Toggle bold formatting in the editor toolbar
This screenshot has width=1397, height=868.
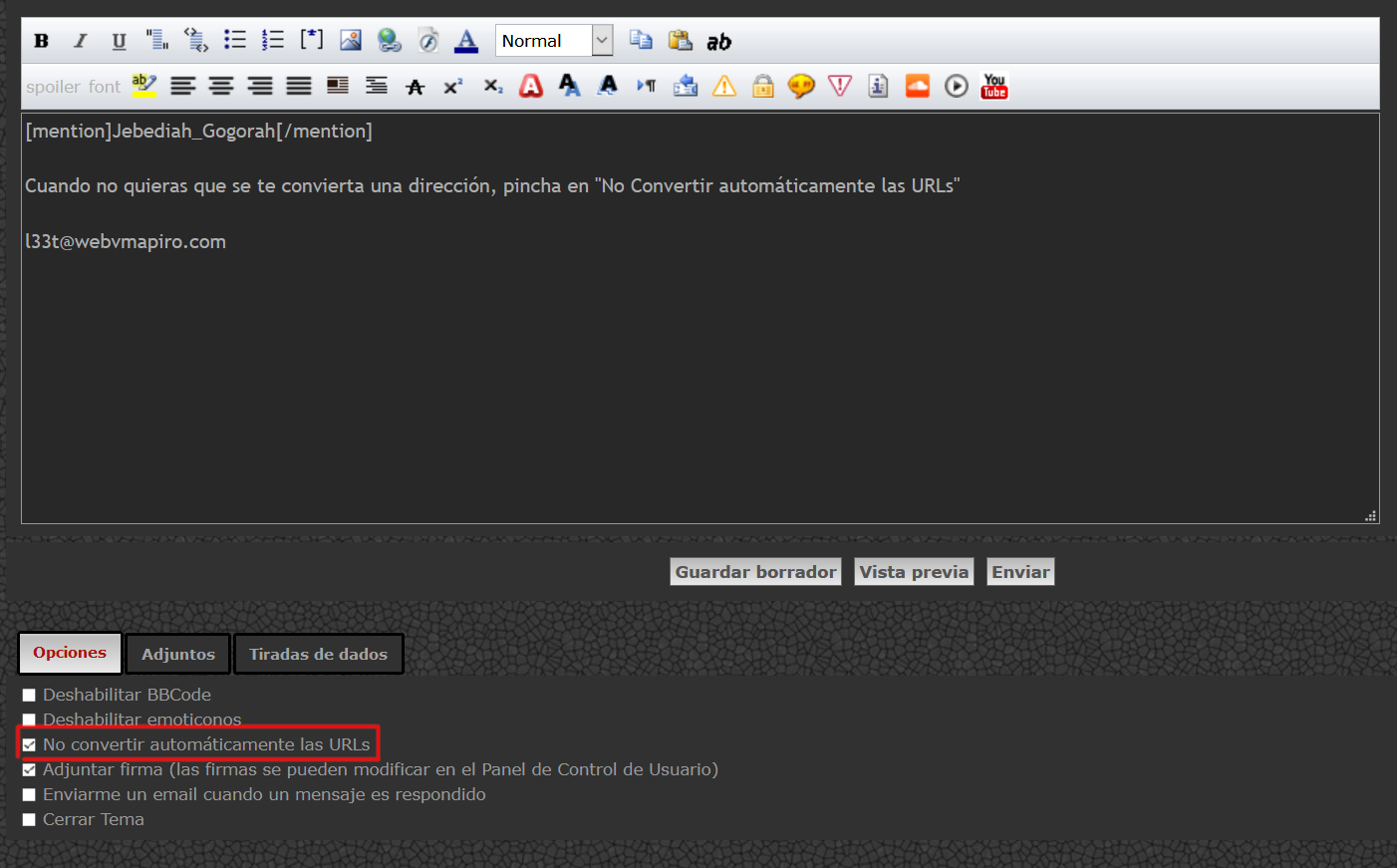coord(41,41)
